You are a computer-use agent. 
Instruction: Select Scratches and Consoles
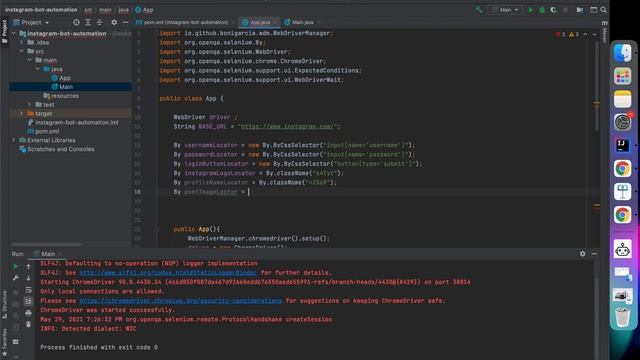(60, 149)
